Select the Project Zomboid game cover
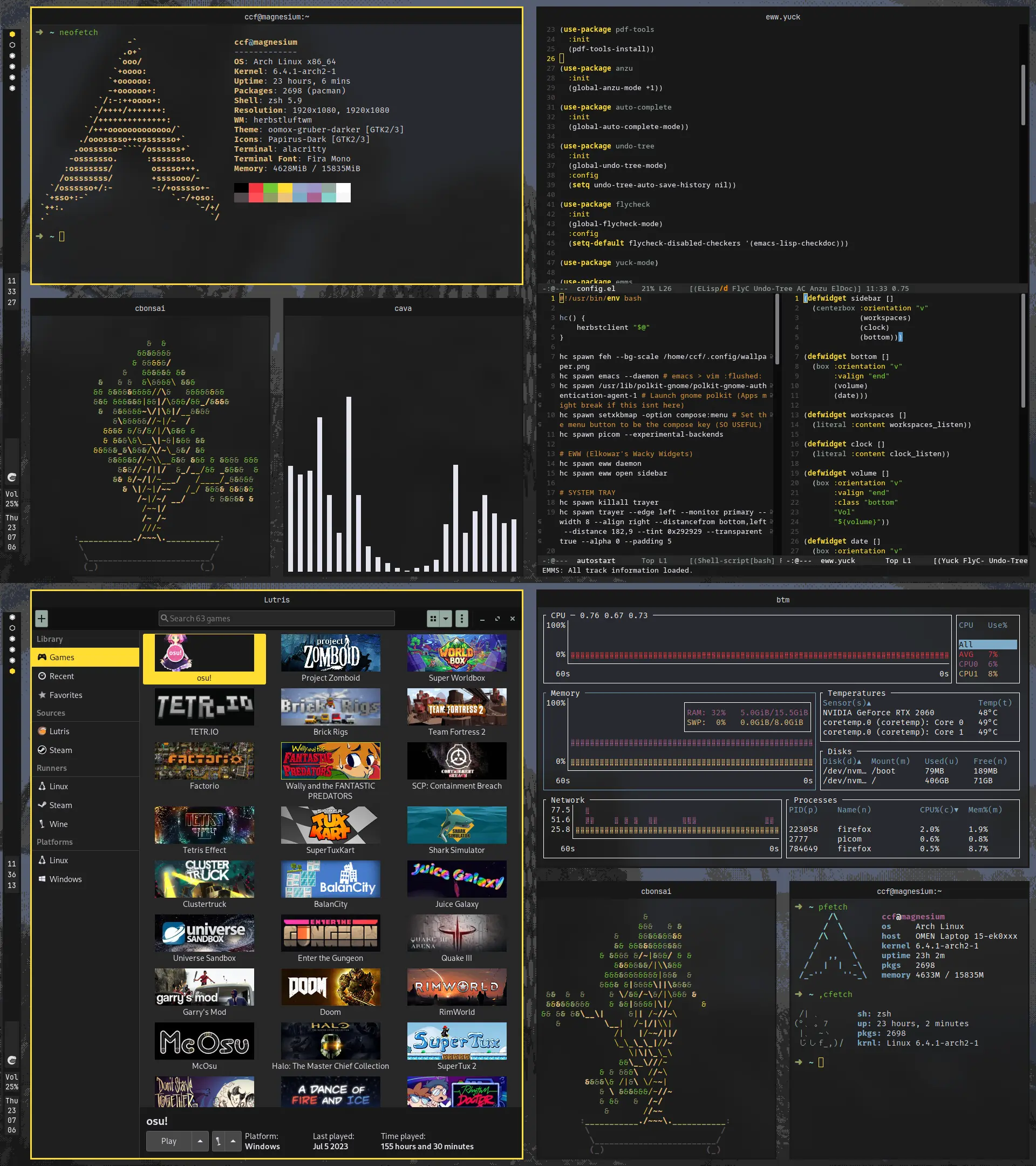Screen dimensions: 1036x1166 coord(331,653)
